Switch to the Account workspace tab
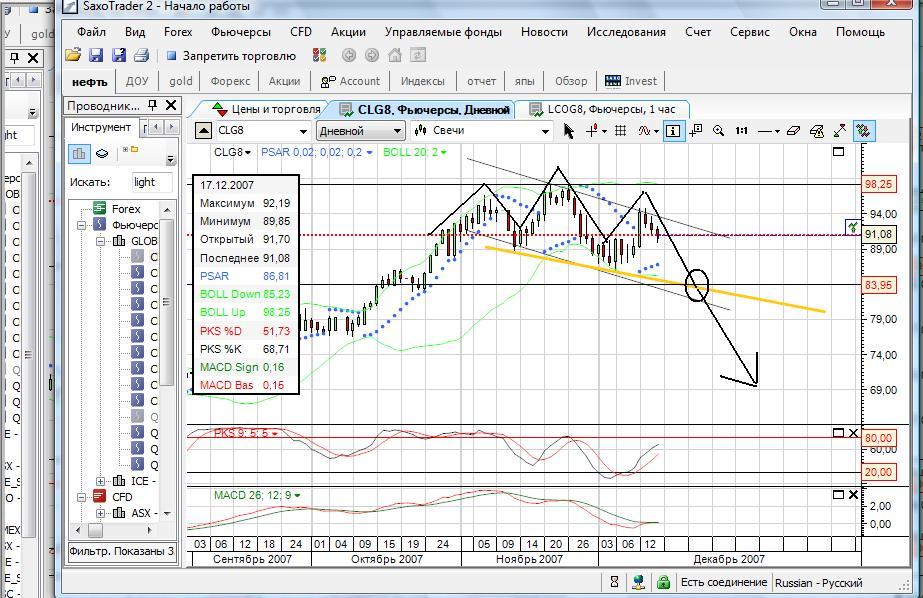Image resolution: width=923 pixels, height=598 pixels. point(351,81)
